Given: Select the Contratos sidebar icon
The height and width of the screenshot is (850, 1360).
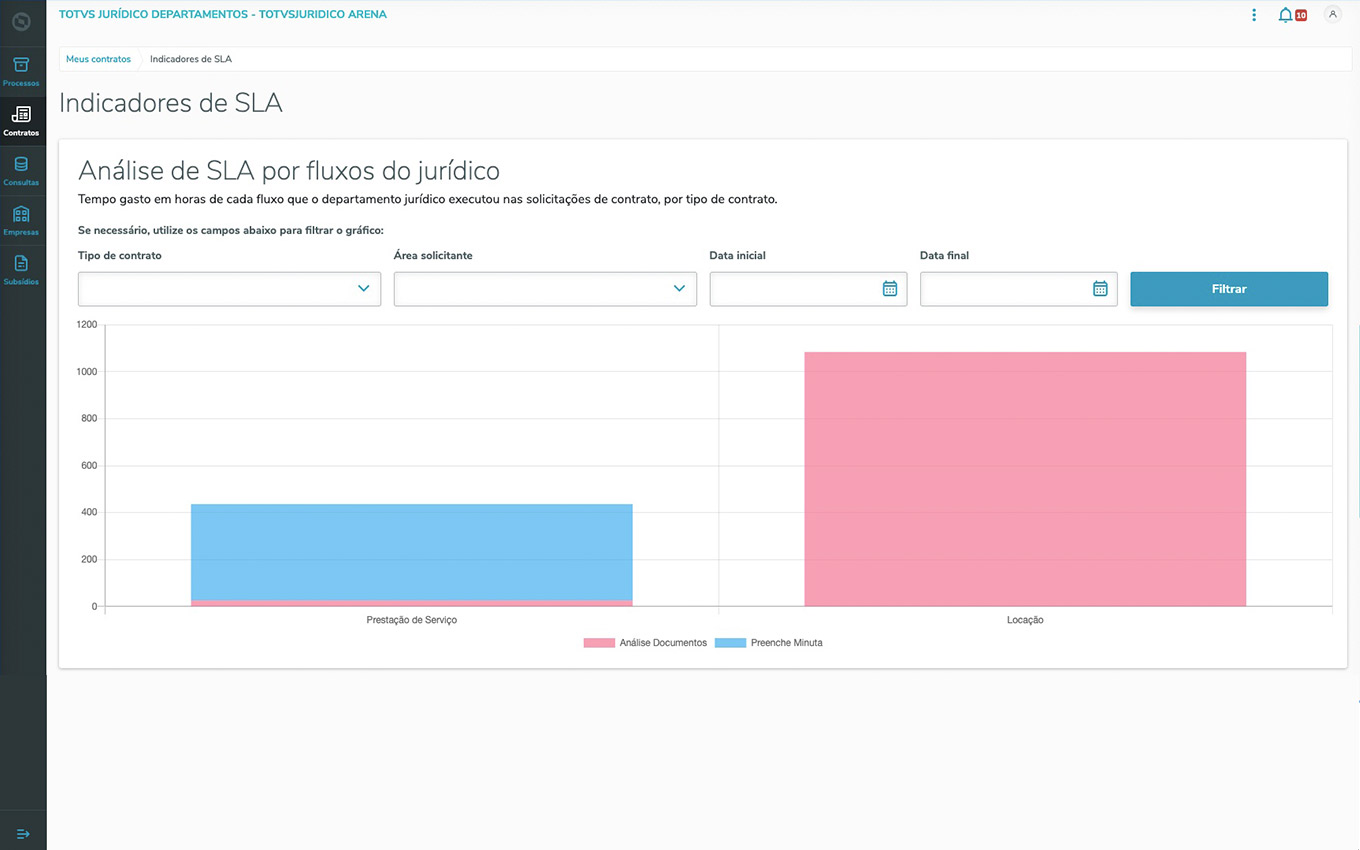Looking at the screenshot, I should (21, 120).
